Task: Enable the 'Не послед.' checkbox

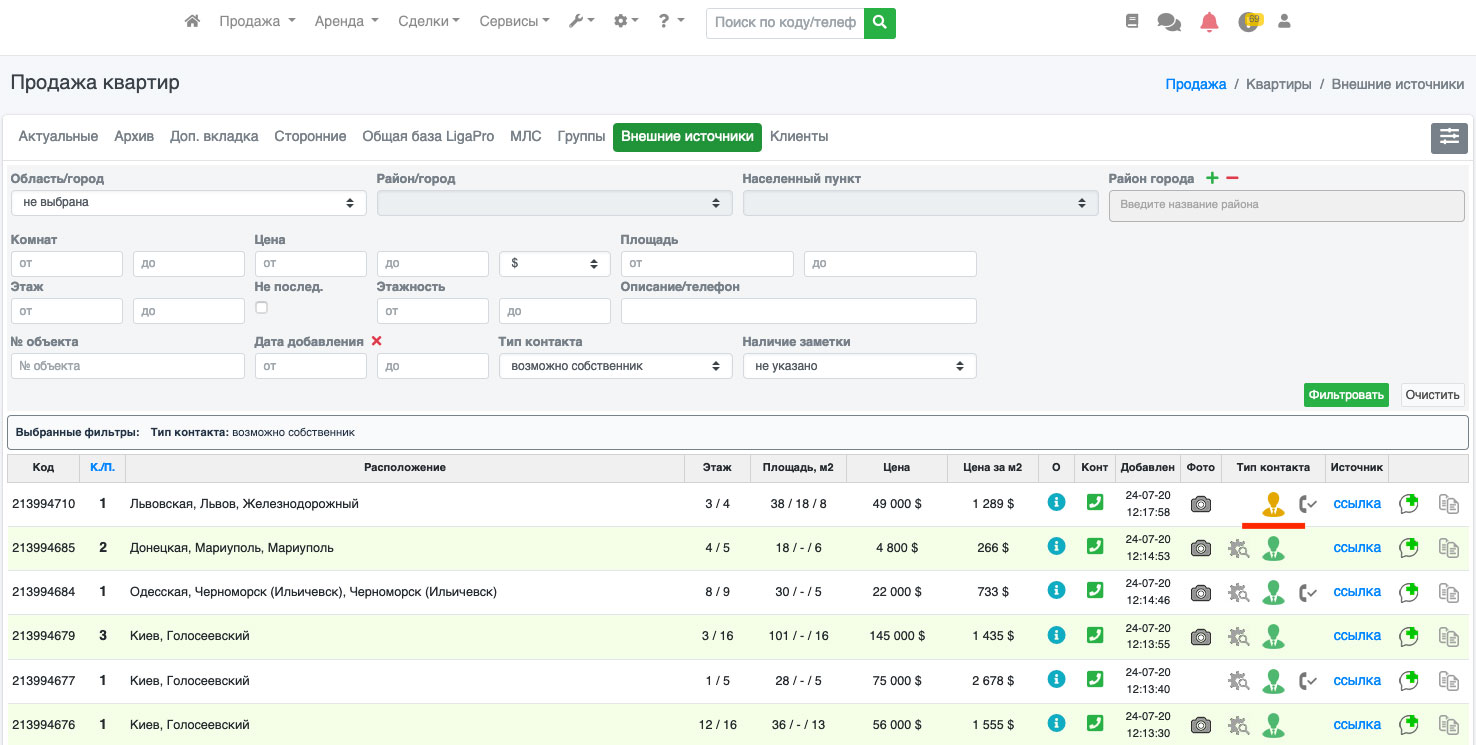Action: click(x=261, y=308)
